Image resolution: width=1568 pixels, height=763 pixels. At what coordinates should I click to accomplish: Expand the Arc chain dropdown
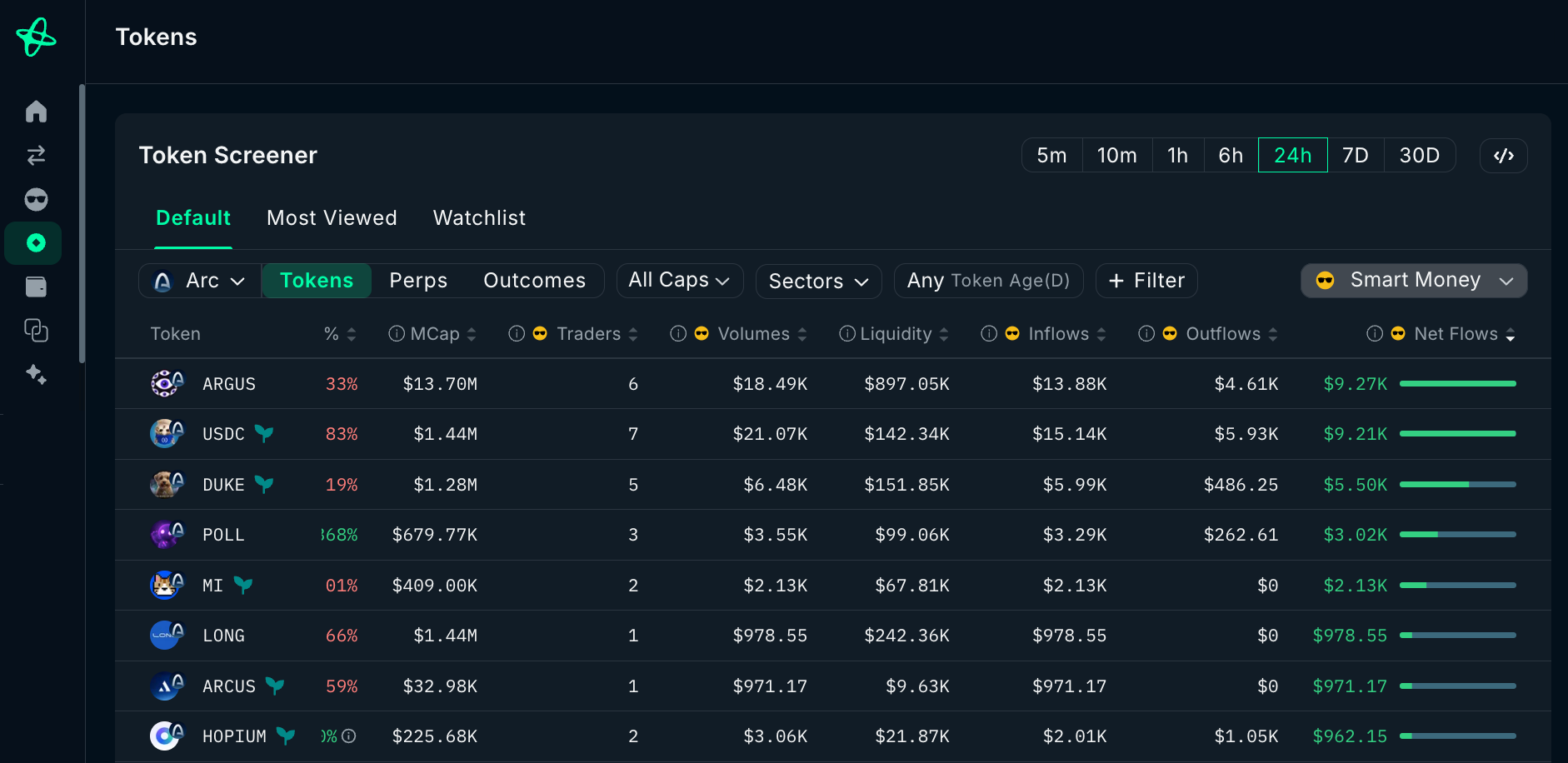coord(200,281)
